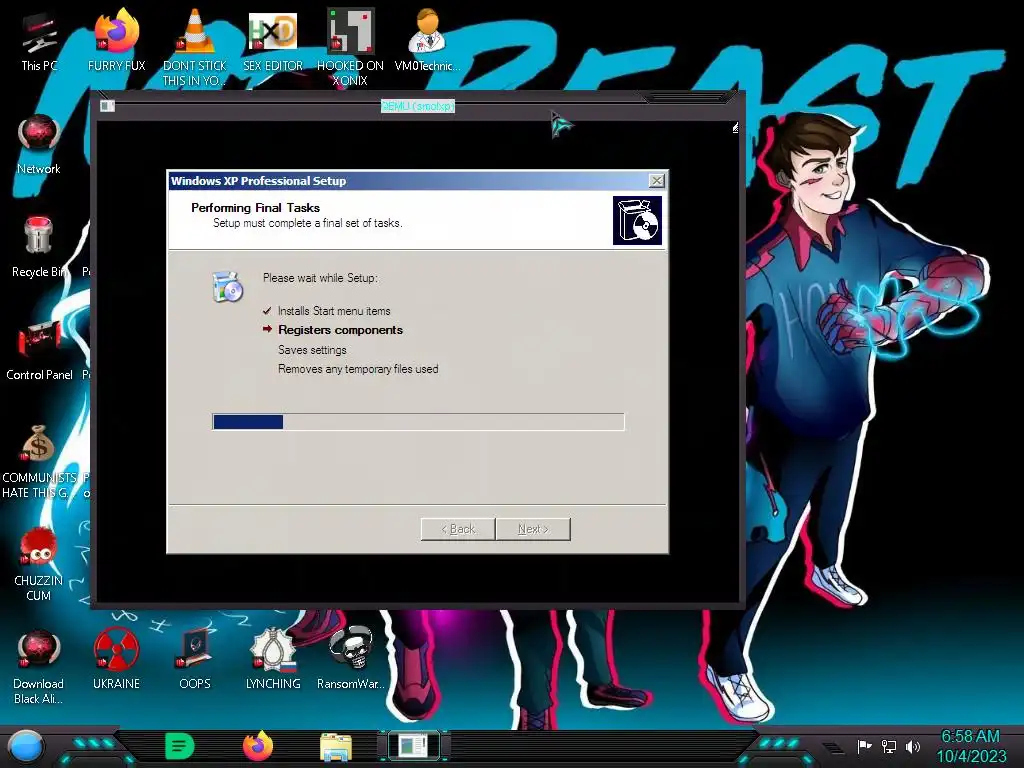Screen dimensions: 1024x768
Task: Open the RansomWar skull shortcut
Action: pyautogui.click(x=351, y=660)
